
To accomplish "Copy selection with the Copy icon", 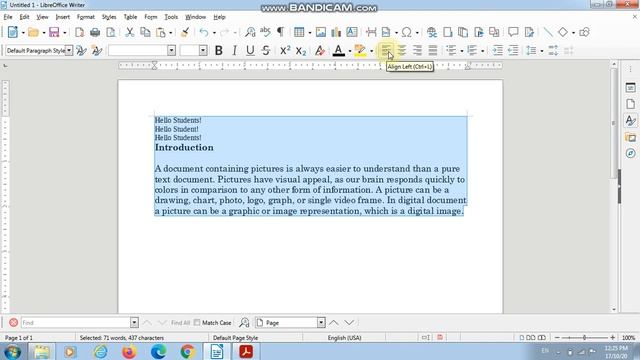I will pos(145,32).
